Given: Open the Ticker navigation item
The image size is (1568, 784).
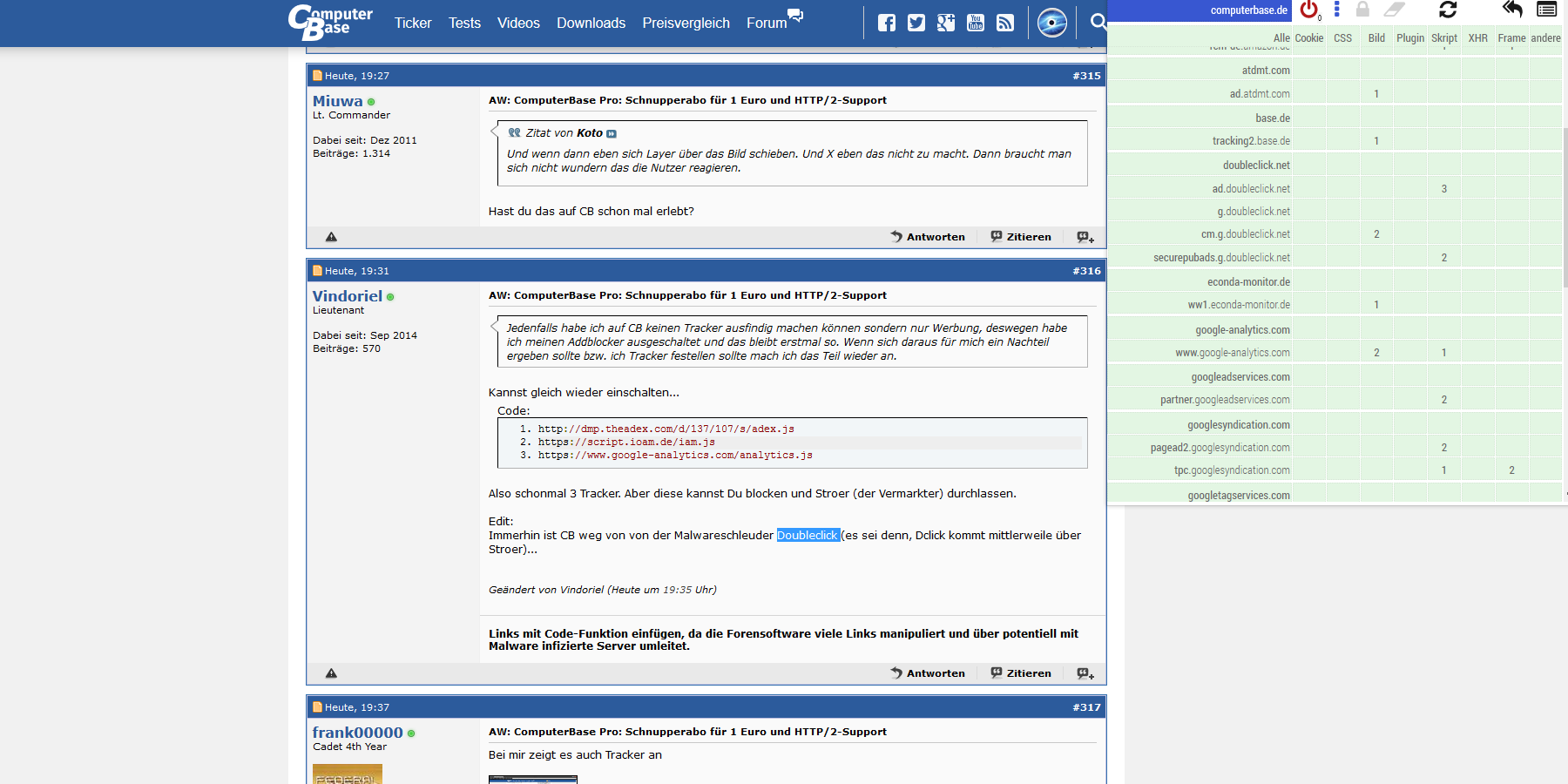Looking at the screenshot, I should tap(413, 24).
